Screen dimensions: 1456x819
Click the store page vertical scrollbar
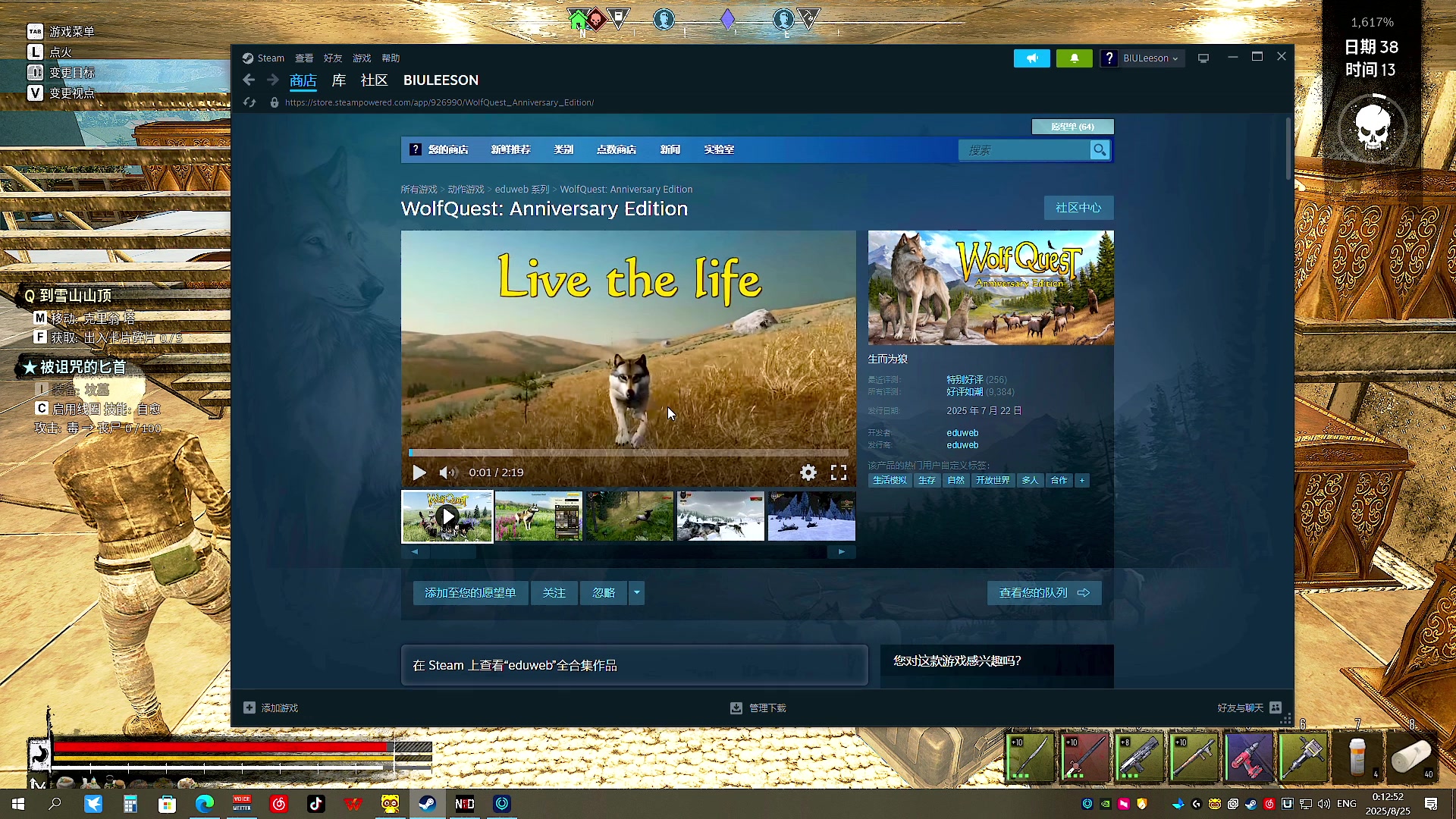(x=1288, y=148)
